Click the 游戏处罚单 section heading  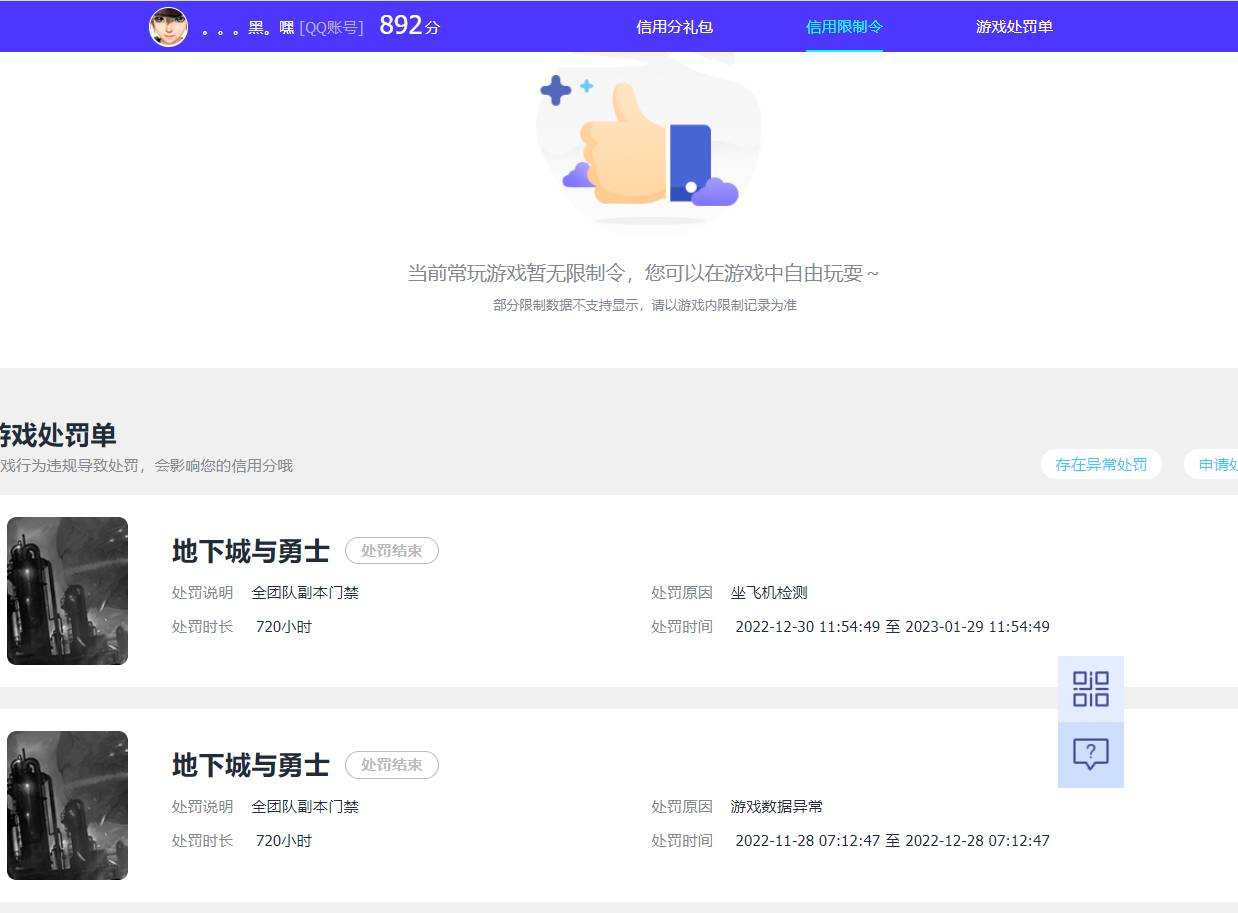pos(58,435)
